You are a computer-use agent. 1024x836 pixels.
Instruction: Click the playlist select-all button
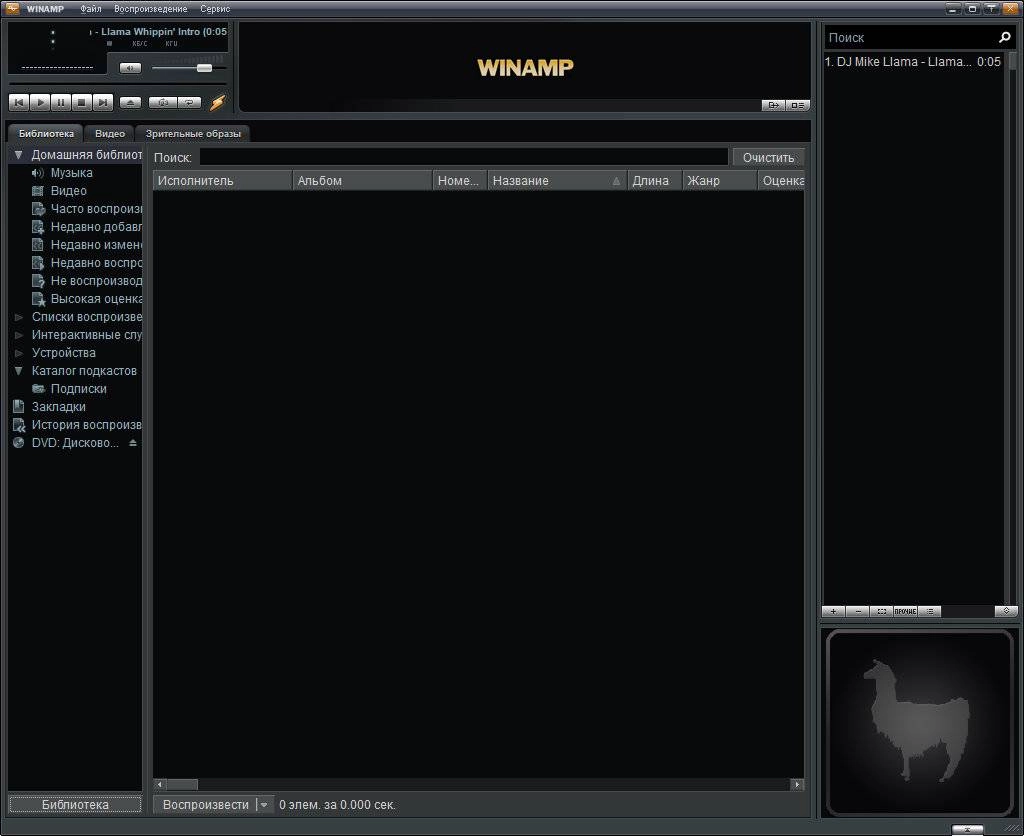coord(882,611)
